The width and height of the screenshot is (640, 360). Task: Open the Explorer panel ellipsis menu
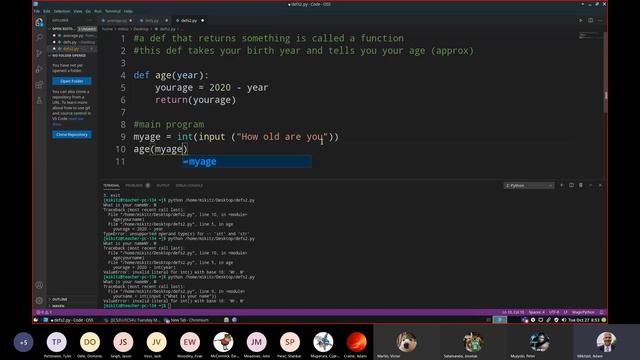point(90,20)
